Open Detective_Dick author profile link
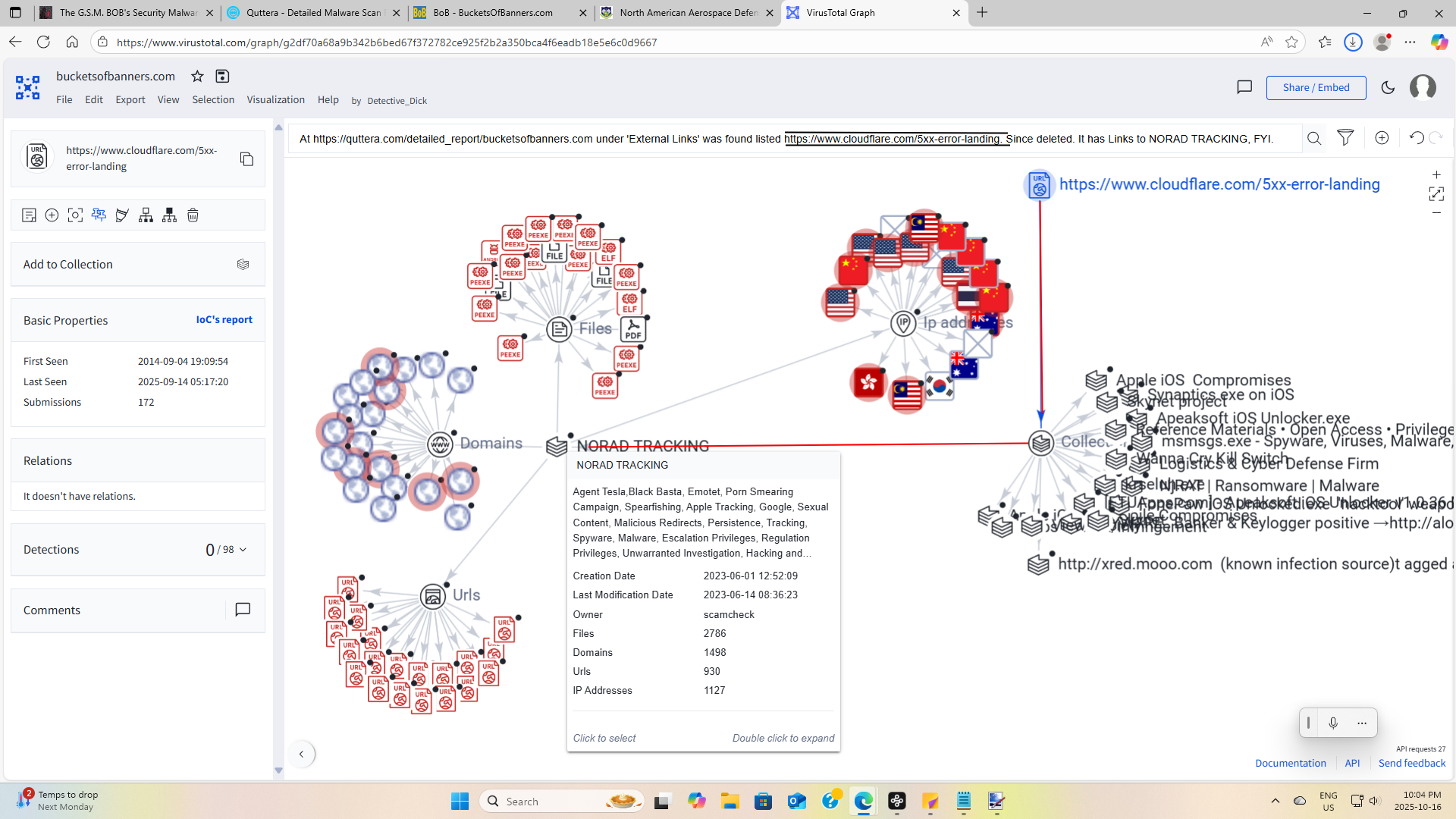Screen dimensions: 1456x819 coord(397,101)
